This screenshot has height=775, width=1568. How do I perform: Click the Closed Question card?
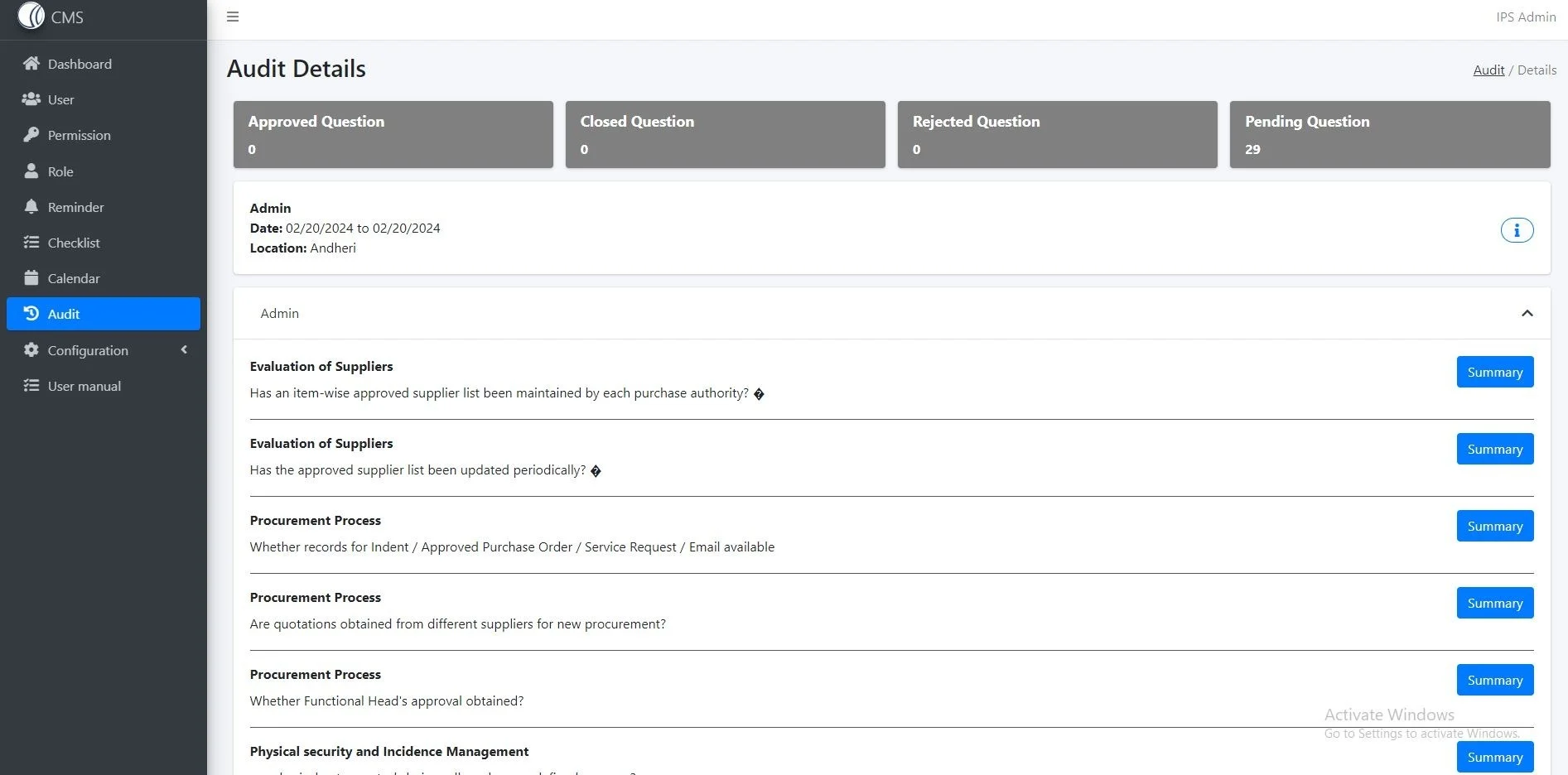click(x=725, y=134)
